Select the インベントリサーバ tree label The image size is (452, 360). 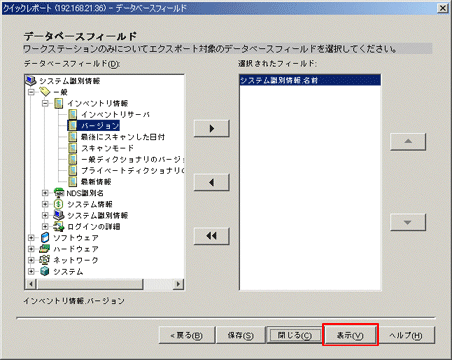[116, 114]
